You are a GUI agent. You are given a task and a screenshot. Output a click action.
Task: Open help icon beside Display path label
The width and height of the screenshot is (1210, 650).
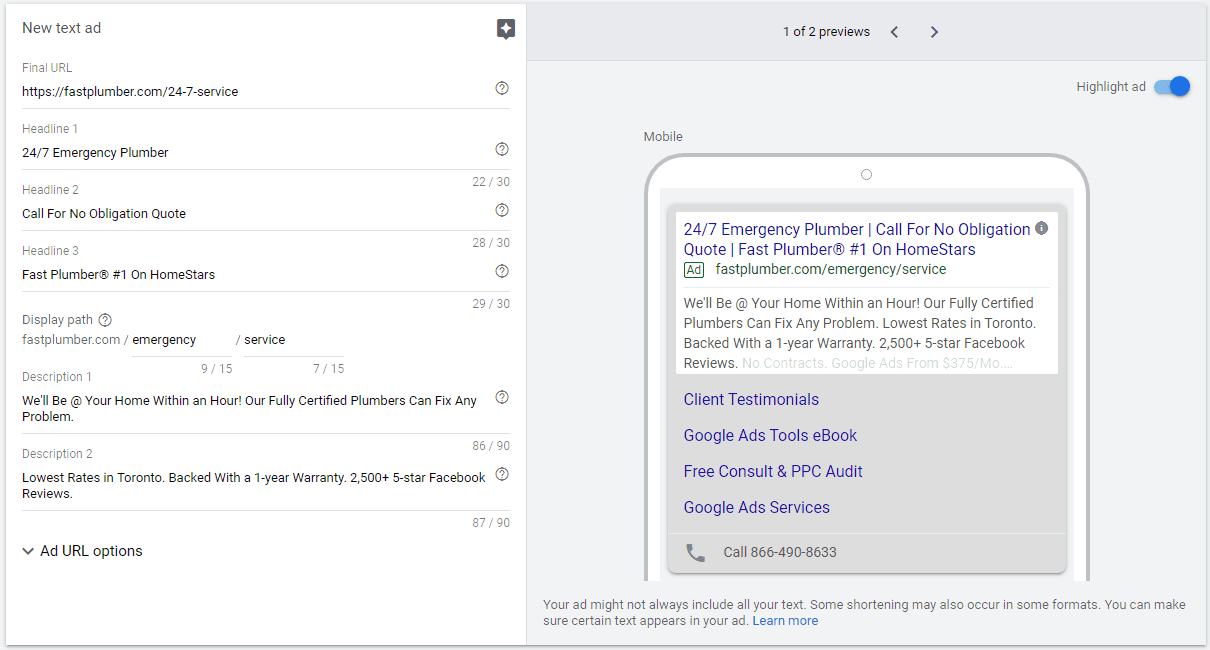pos(105,320)
